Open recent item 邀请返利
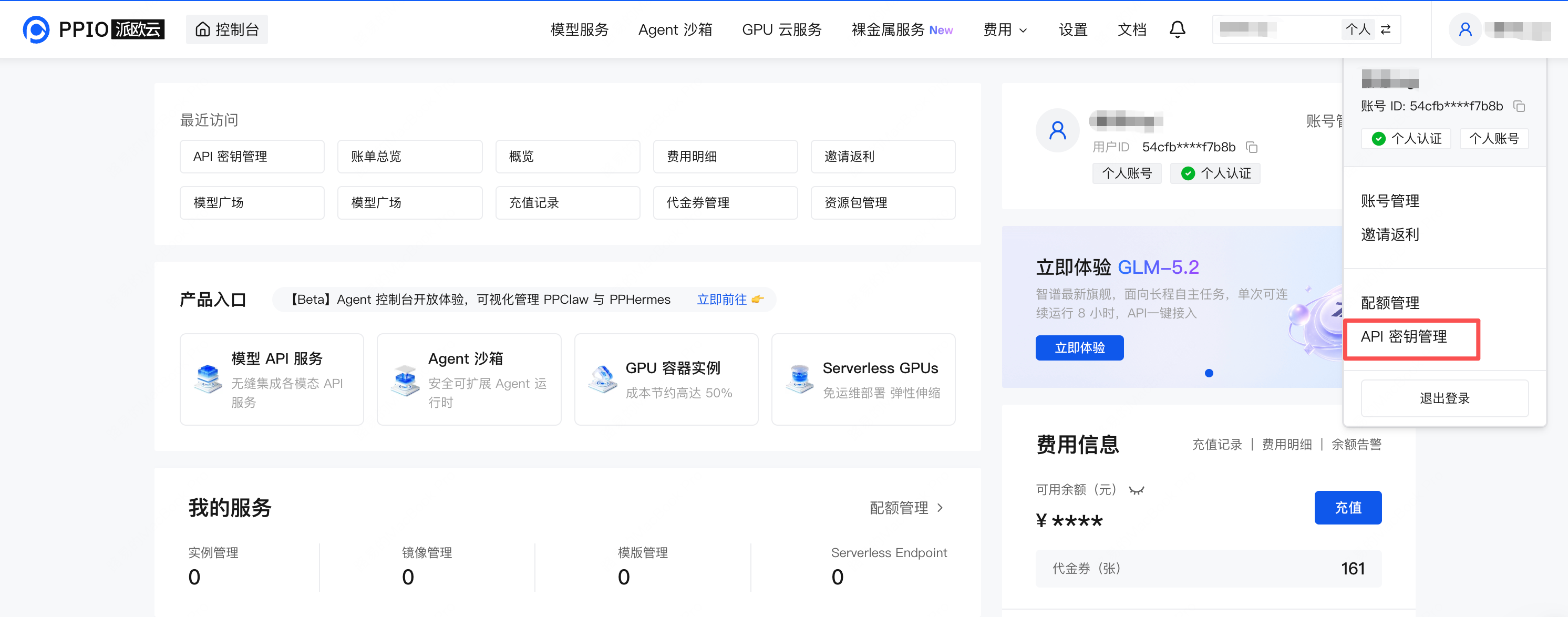Image resolution: width=1568 pixels, height=617 pixels. tap(883, 157)
